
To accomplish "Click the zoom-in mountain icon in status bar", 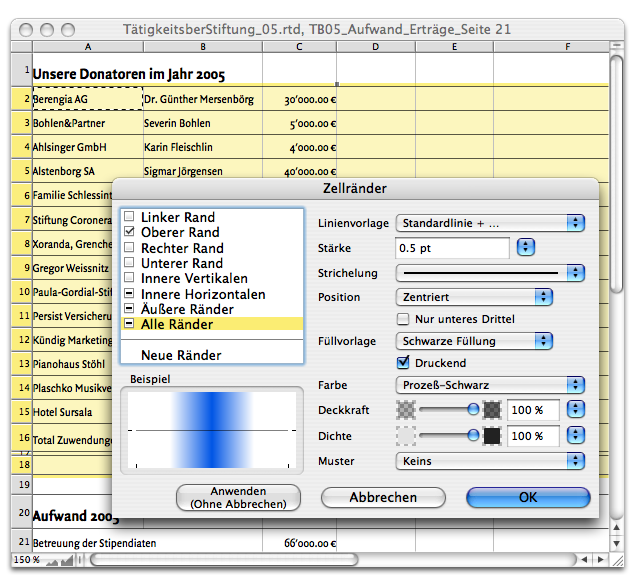I will [x=67, y=559].
